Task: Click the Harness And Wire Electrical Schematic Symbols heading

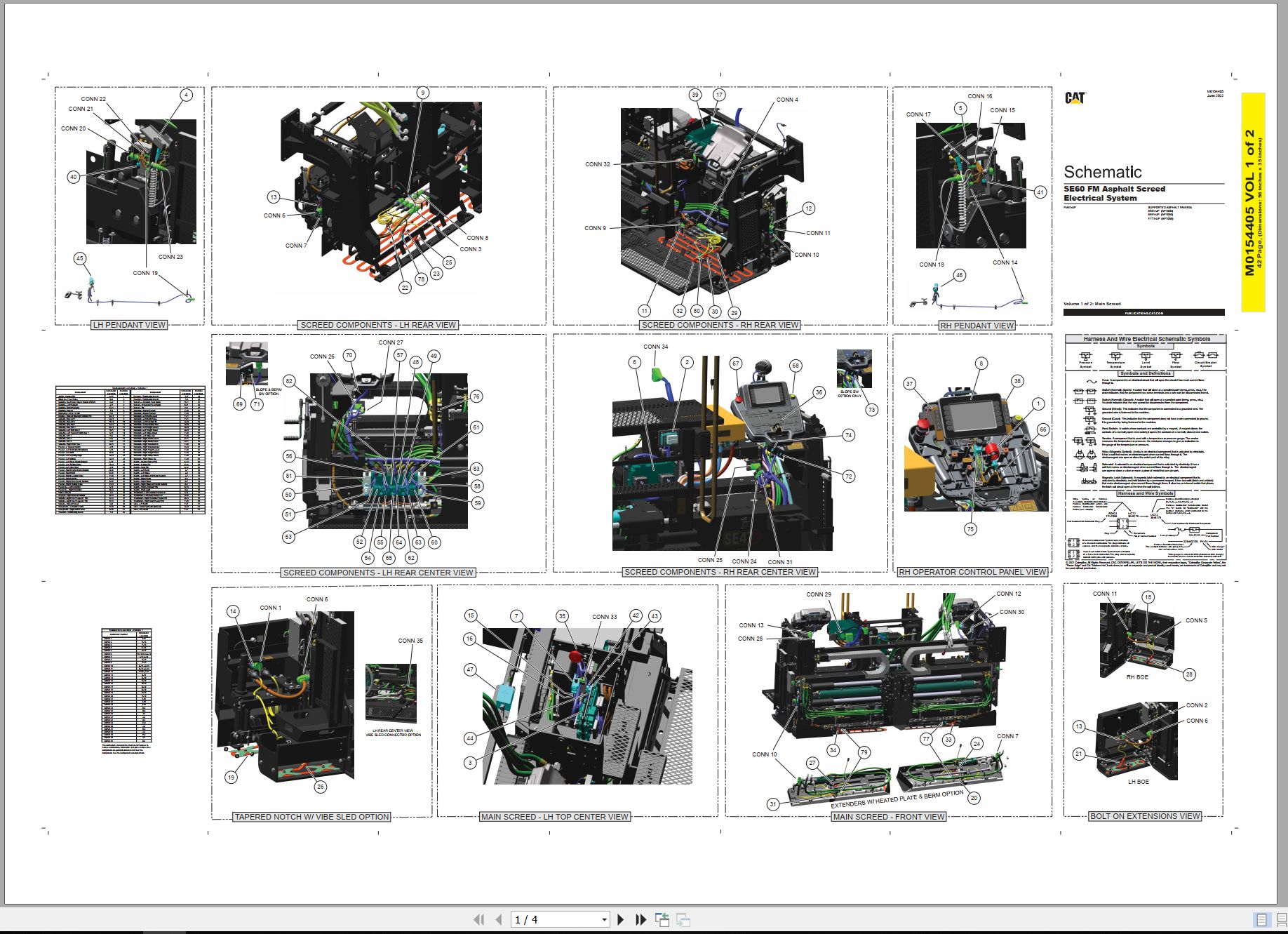Action: coord(1146,339)
